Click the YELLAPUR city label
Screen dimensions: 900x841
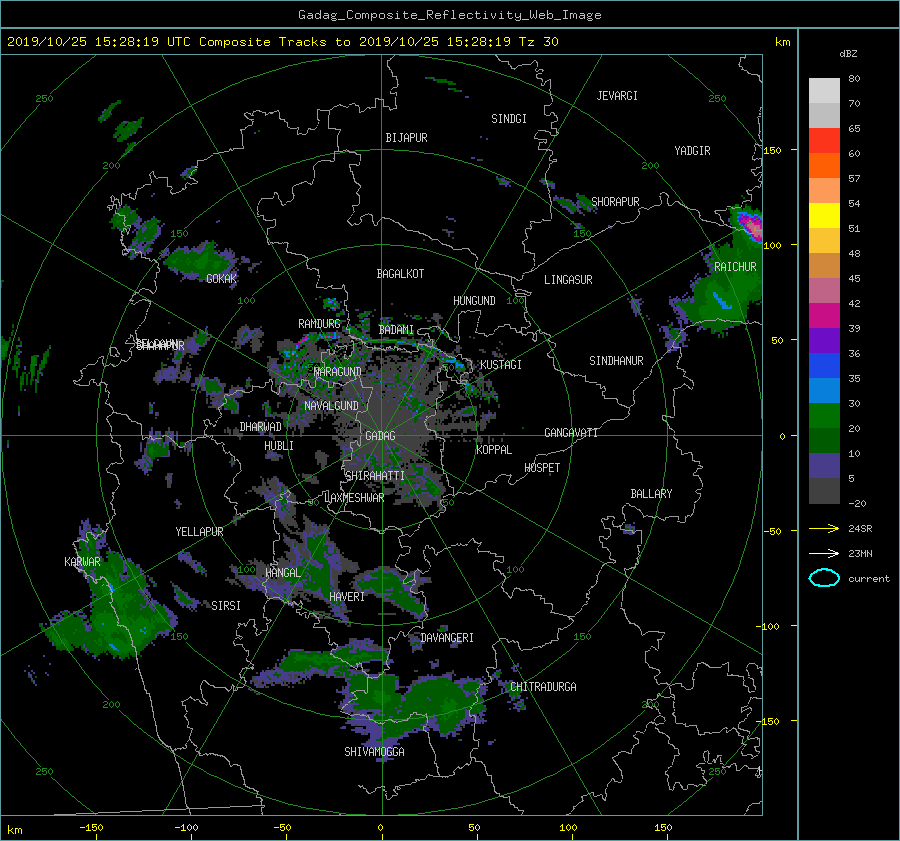click(199, 532)
